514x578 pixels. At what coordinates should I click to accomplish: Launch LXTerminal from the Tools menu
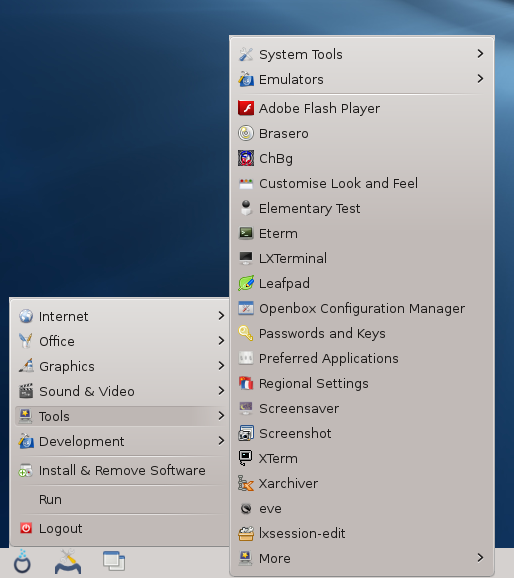coord(362,258)
